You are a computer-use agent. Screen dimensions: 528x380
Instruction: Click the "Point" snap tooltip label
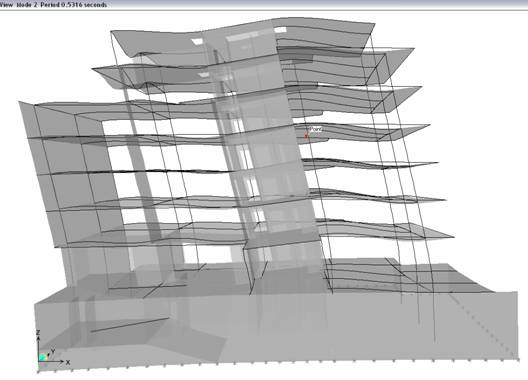[315, 129]
